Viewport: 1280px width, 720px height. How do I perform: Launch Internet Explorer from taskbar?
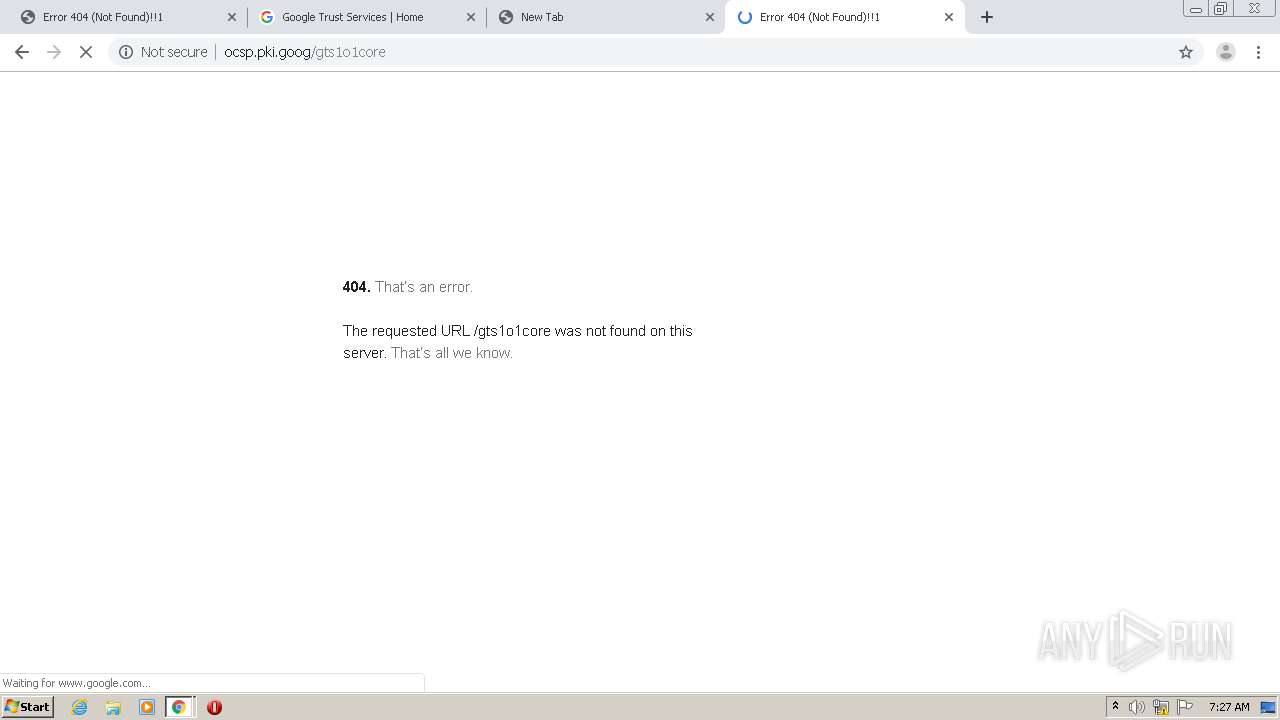[x=80, y=707]
